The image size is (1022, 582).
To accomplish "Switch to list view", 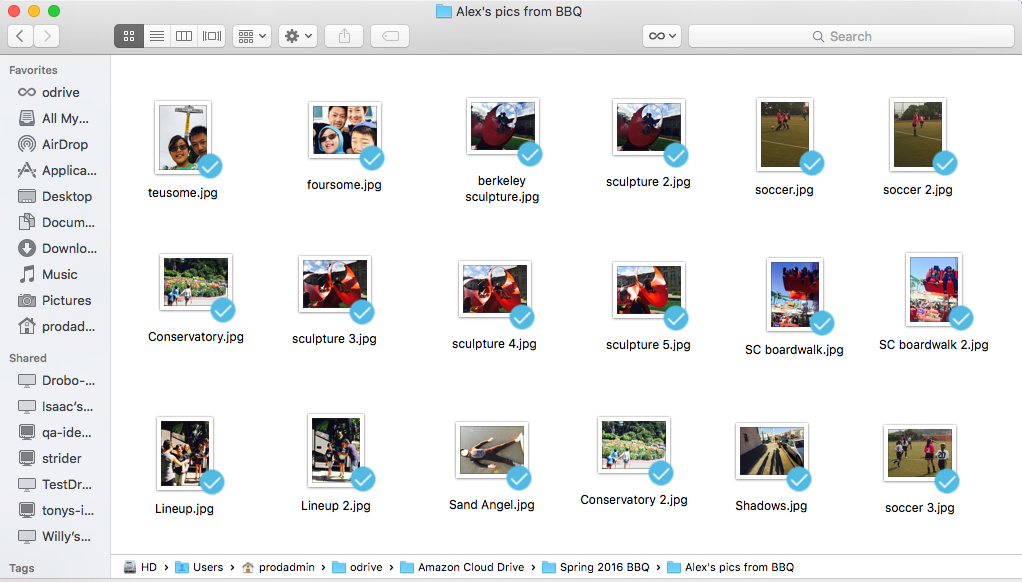I will click(x=156, y=36).
